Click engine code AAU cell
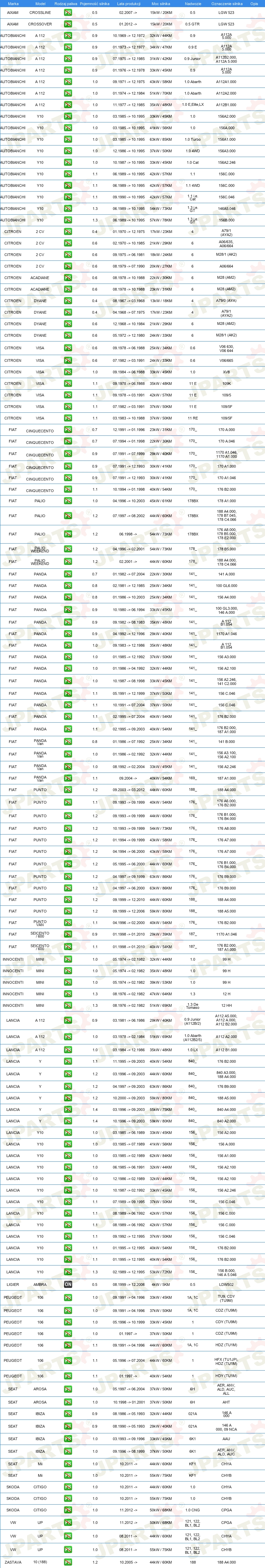Image resolution: width=265 pixels, height=1568 pixels. (227, 1439)
